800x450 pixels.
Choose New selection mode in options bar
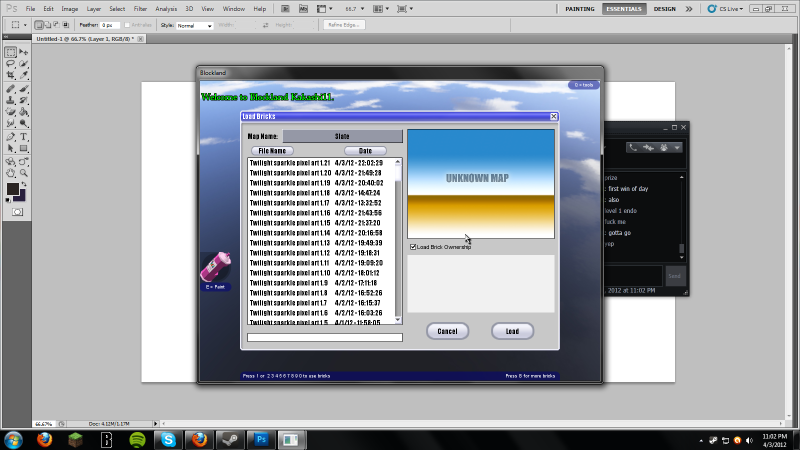point(39,25)
